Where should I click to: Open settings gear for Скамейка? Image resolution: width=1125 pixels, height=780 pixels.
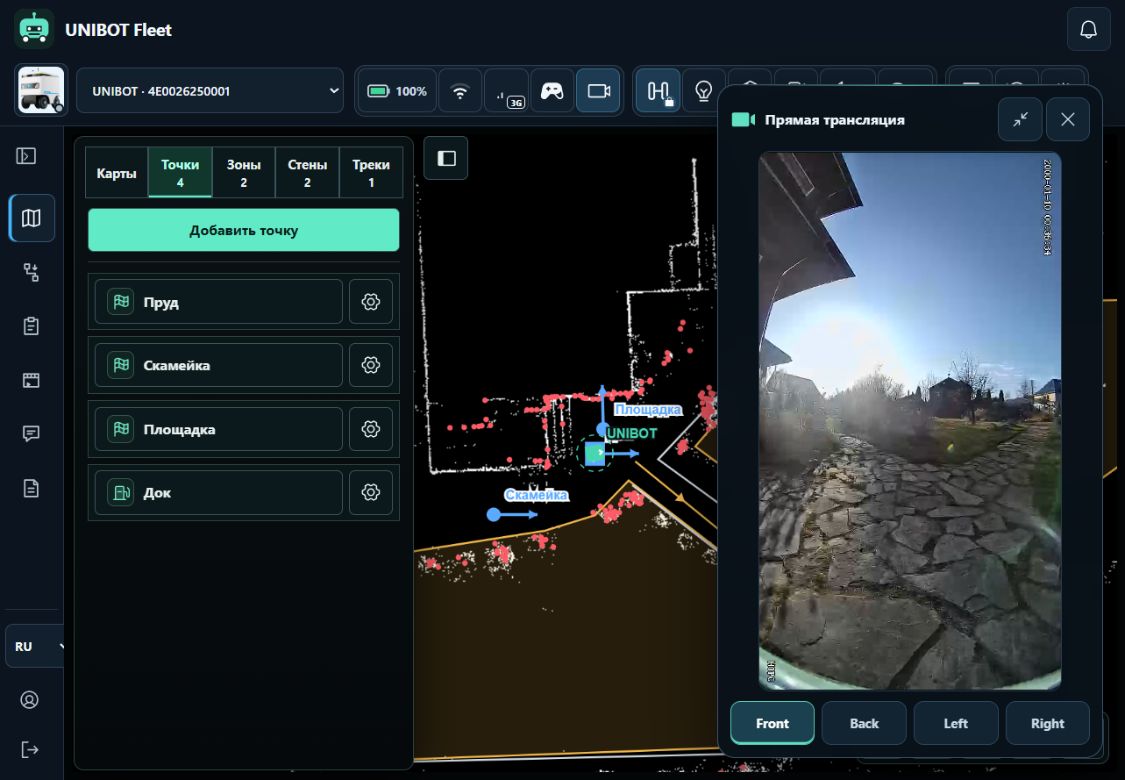pyautogui.click(x=371, y=365)
